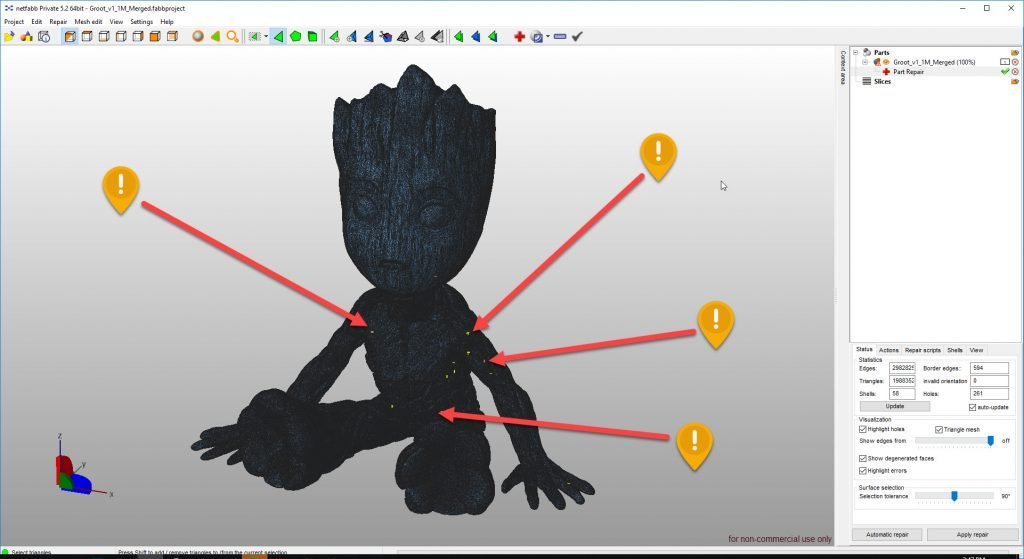
Task: Click the red cross repair toolbar icon
Action: 519,36
